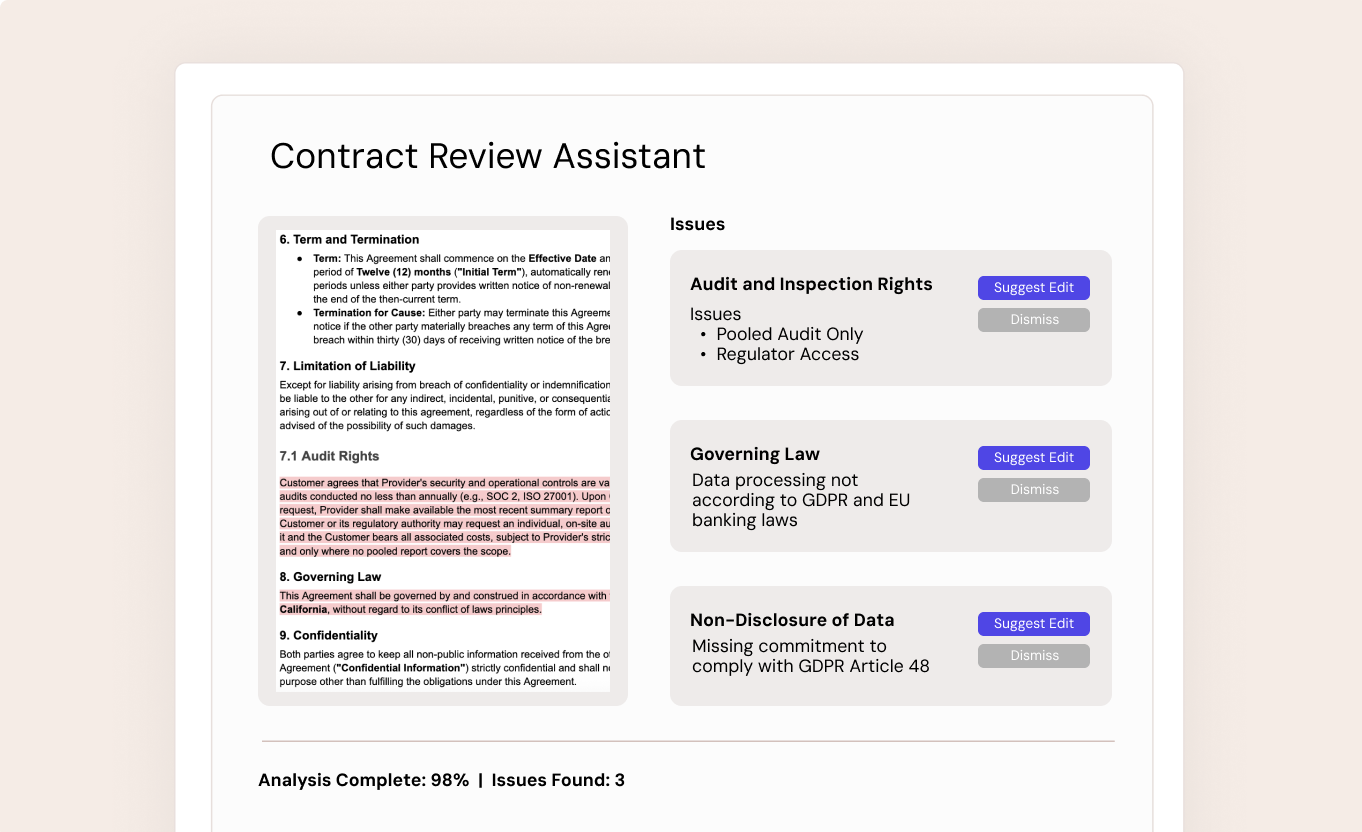This screenshot has width=1362, height=832.
Task: Dismiss the Non-Disclosure of Data issue
Action: coord(1033,655)
